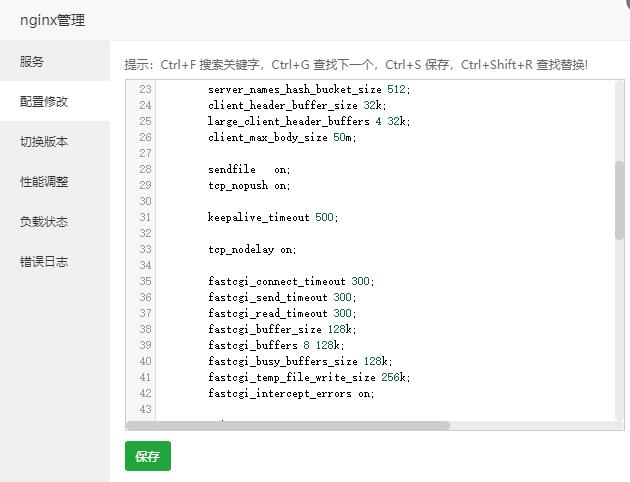Click line number 43 in the gutter
630x482 pixels.
145,409
